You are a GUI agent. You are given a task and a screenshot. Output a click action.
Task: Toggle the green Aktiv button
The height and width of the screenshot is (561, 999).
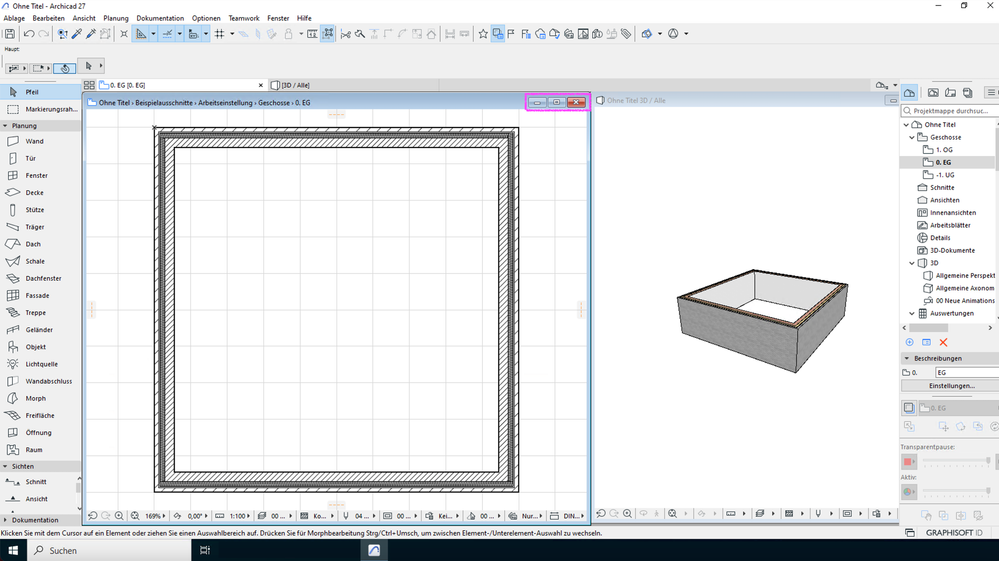[908, 492]
